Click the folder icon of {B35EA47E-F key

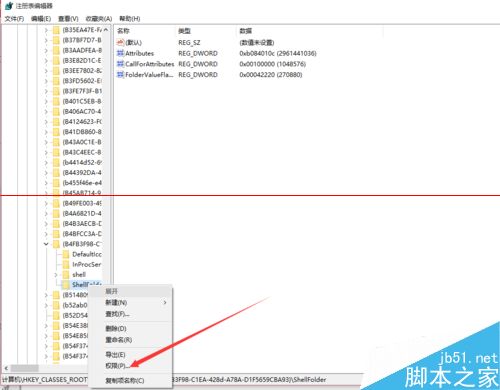pyautogui.click(x=56, y=30)
